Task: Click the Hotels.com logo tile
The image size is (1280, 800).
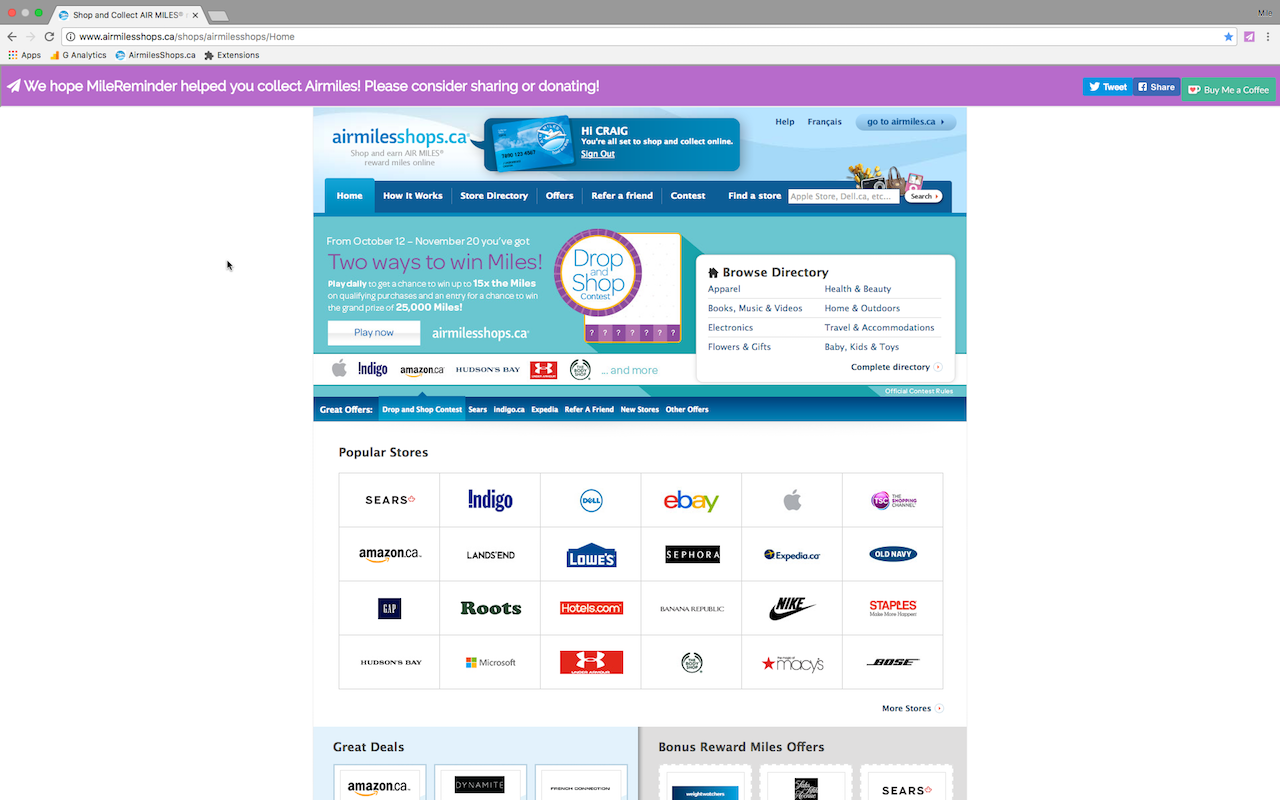Action: (x=591, y=608)
